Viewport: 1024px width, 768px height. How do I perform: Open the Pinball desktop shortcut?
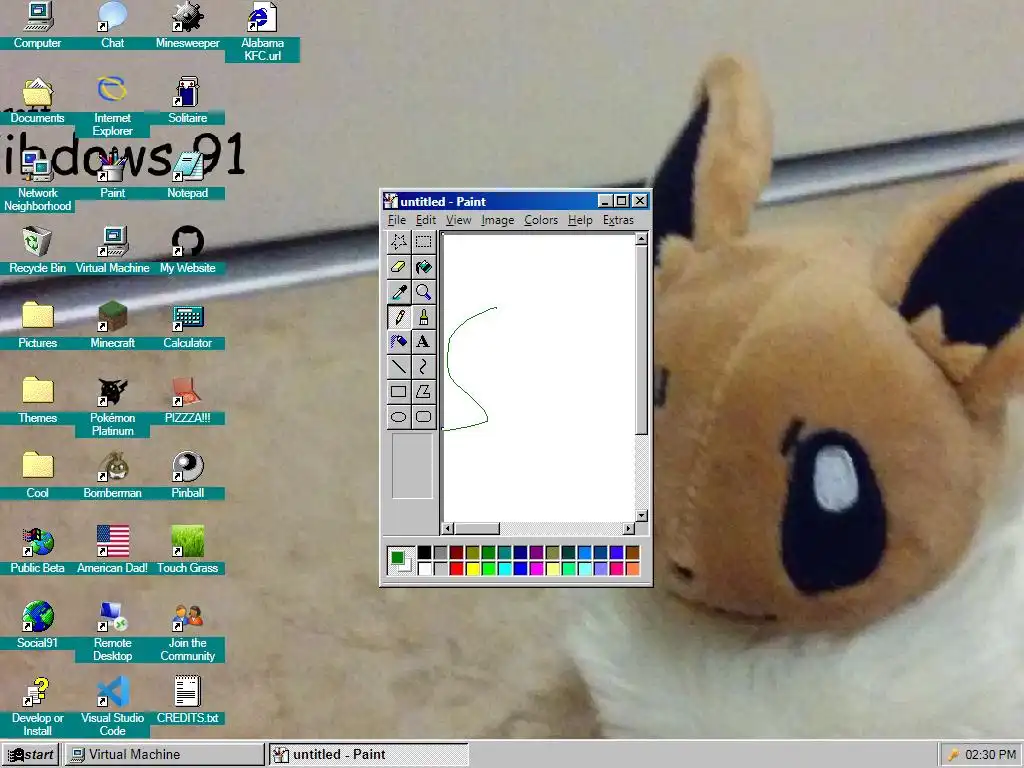point(187,475)
